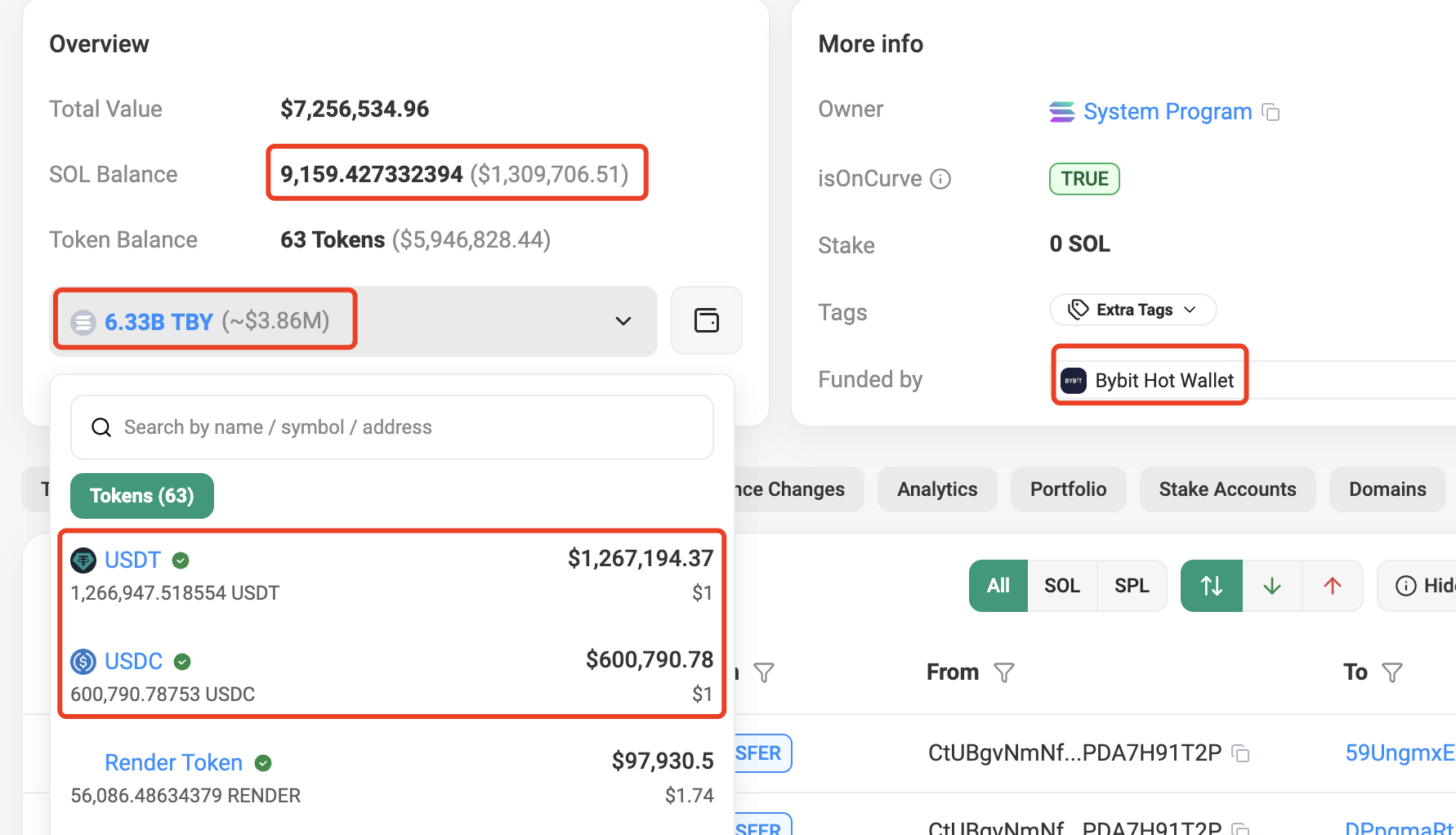
Task: Filter the To column
Action: tap(1391, 672)
